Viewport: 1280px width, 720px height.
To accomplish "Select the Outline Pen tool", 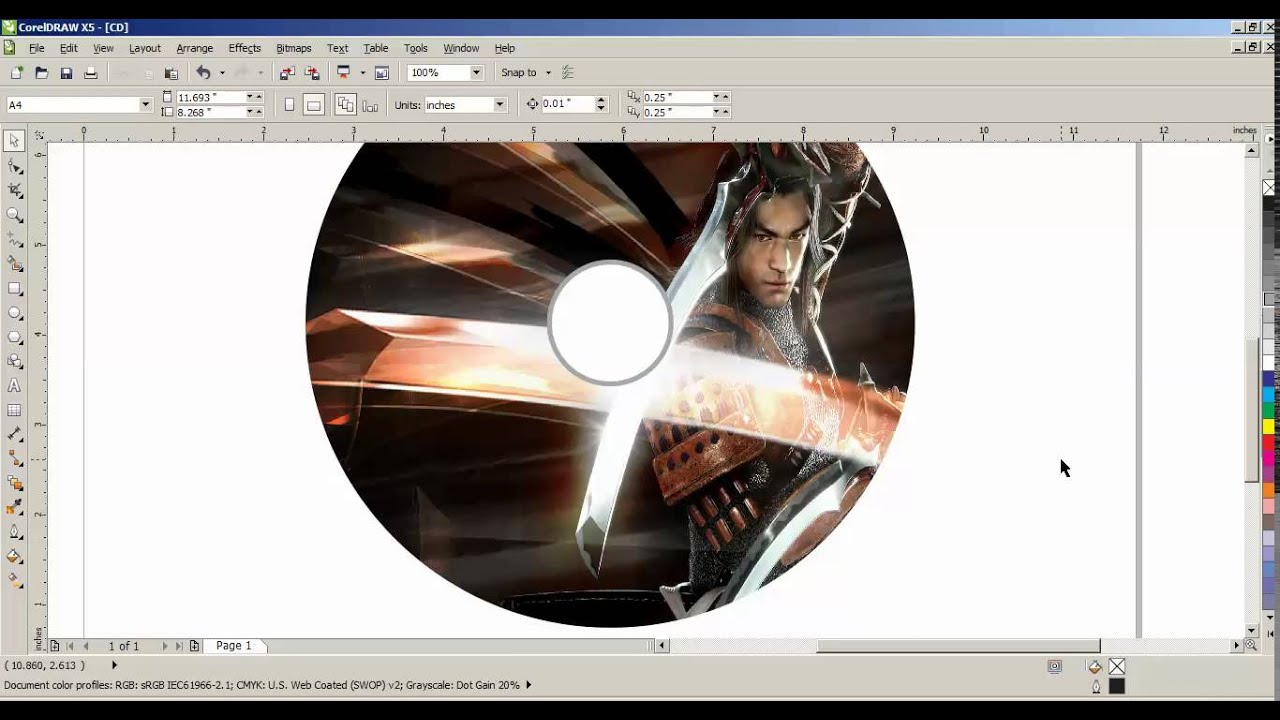I will click(15, 532).
